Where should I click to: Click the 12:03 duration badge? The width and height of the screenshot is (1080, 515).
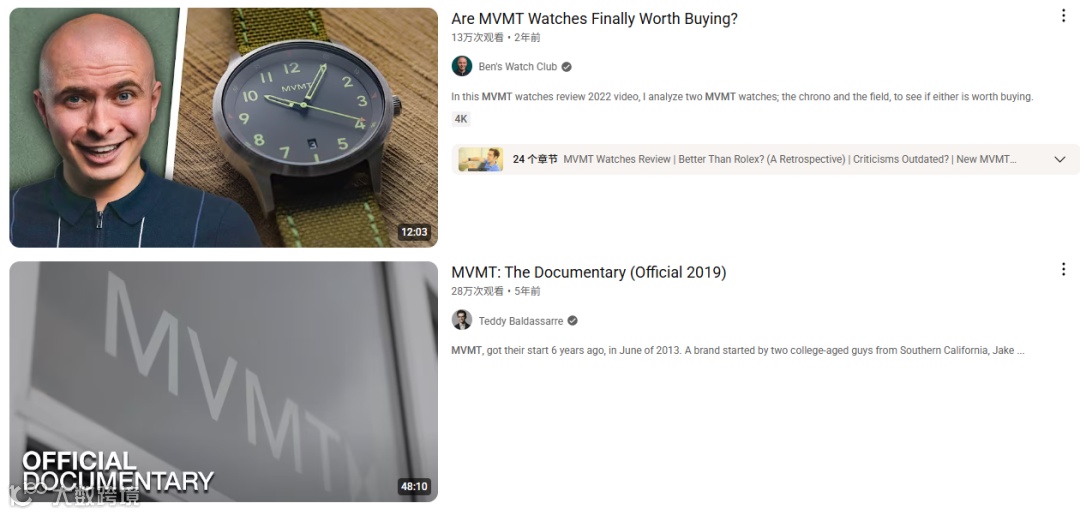point(414,232)
